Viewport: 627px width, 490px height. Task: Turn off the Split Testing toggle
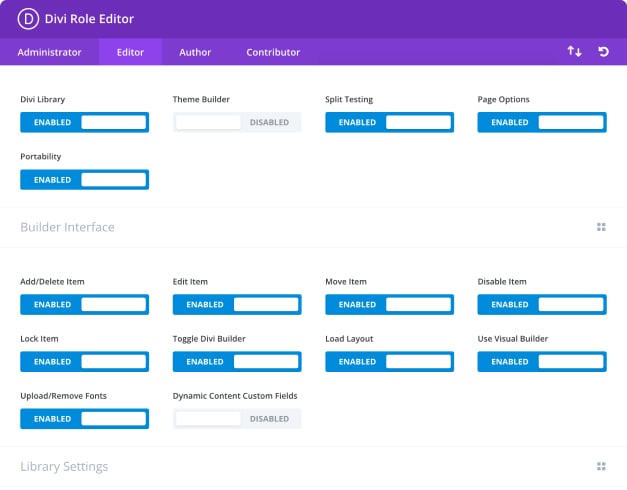click(389, 122)
